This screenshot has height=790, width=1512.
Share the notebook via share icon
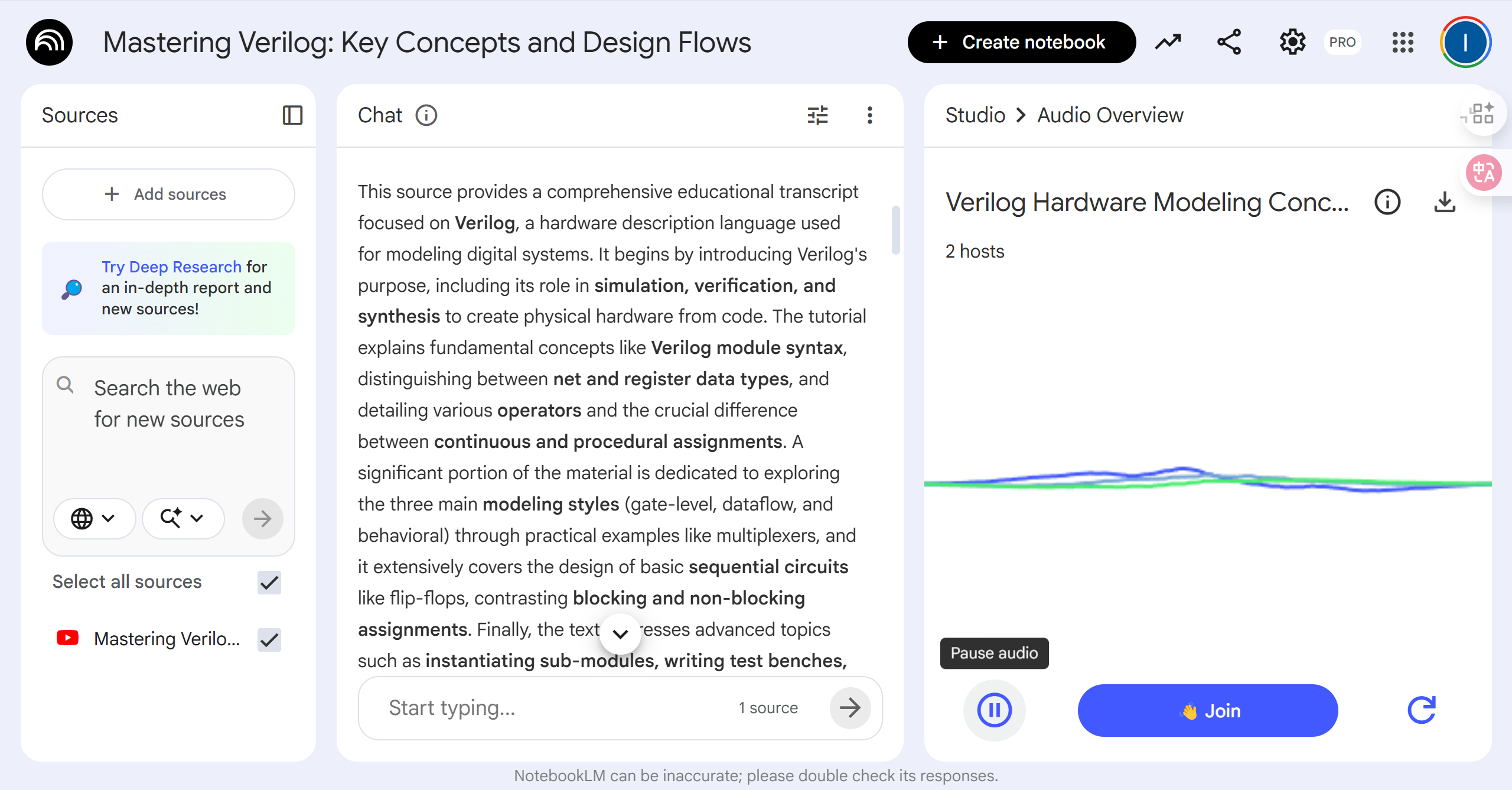point(1229,42)
